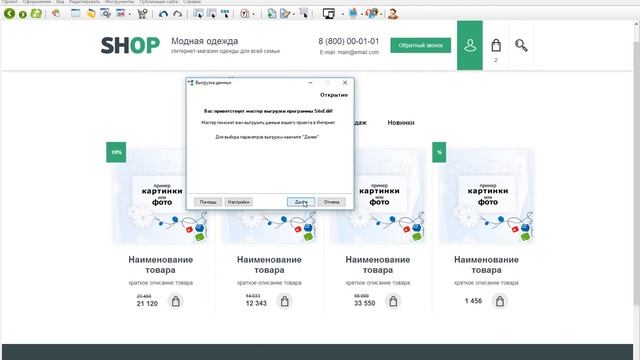Click the magnifier search icon in page header
This screenshot has height=360, width=640.
pyautogui.click(x=521, y=45)
